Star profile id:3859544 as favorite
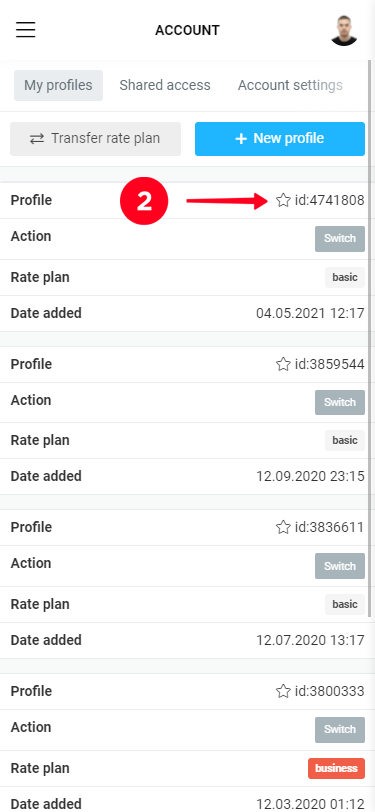This screenshot has height=812, width=375. [283, 364]
